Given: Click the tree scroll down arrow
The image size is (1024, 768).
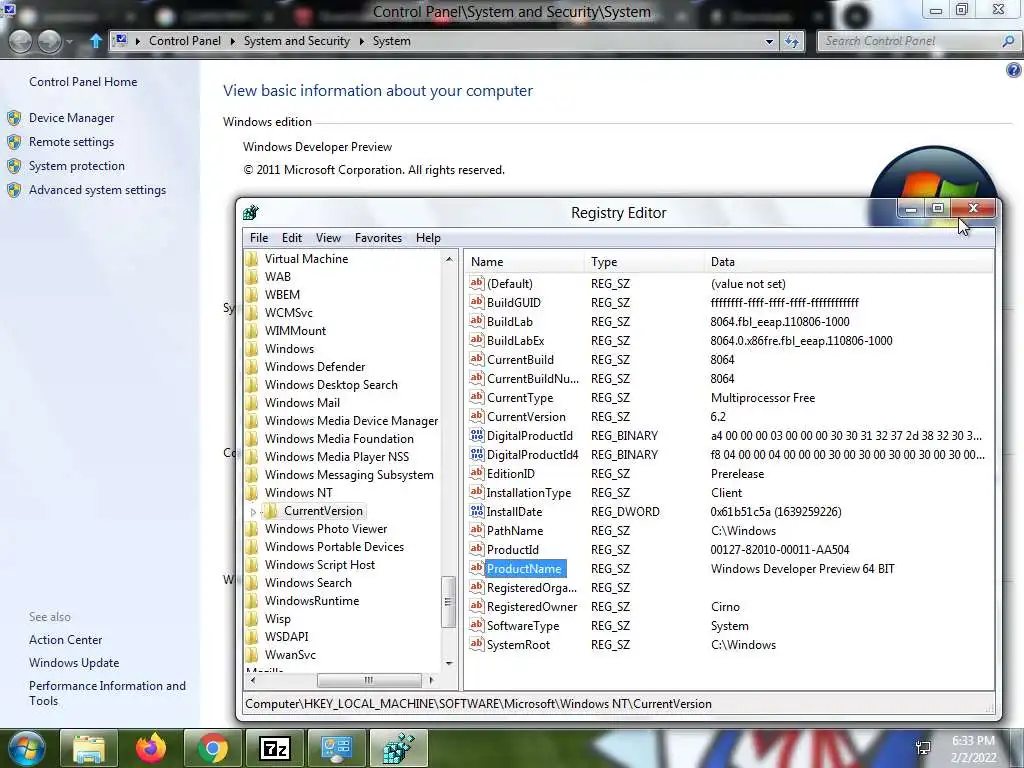Looking at the screenshot, I should 449,664.
